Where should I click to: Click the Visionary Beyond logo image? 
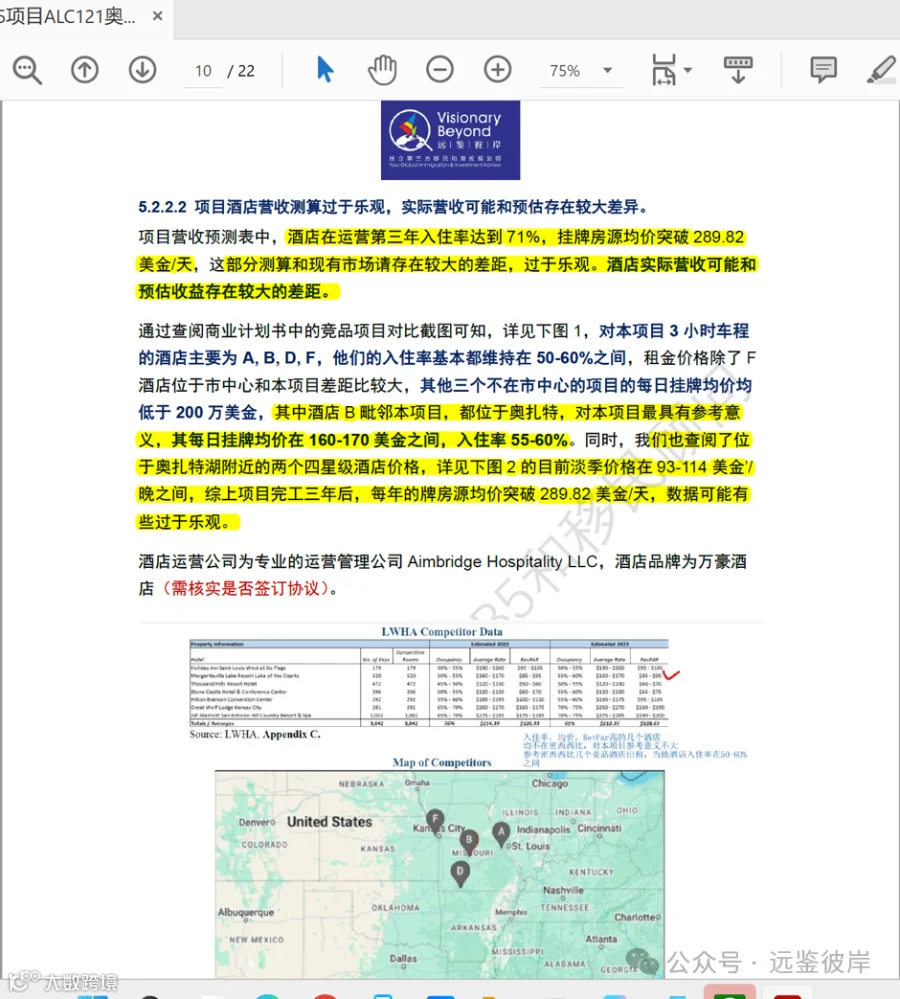(450, 140)
